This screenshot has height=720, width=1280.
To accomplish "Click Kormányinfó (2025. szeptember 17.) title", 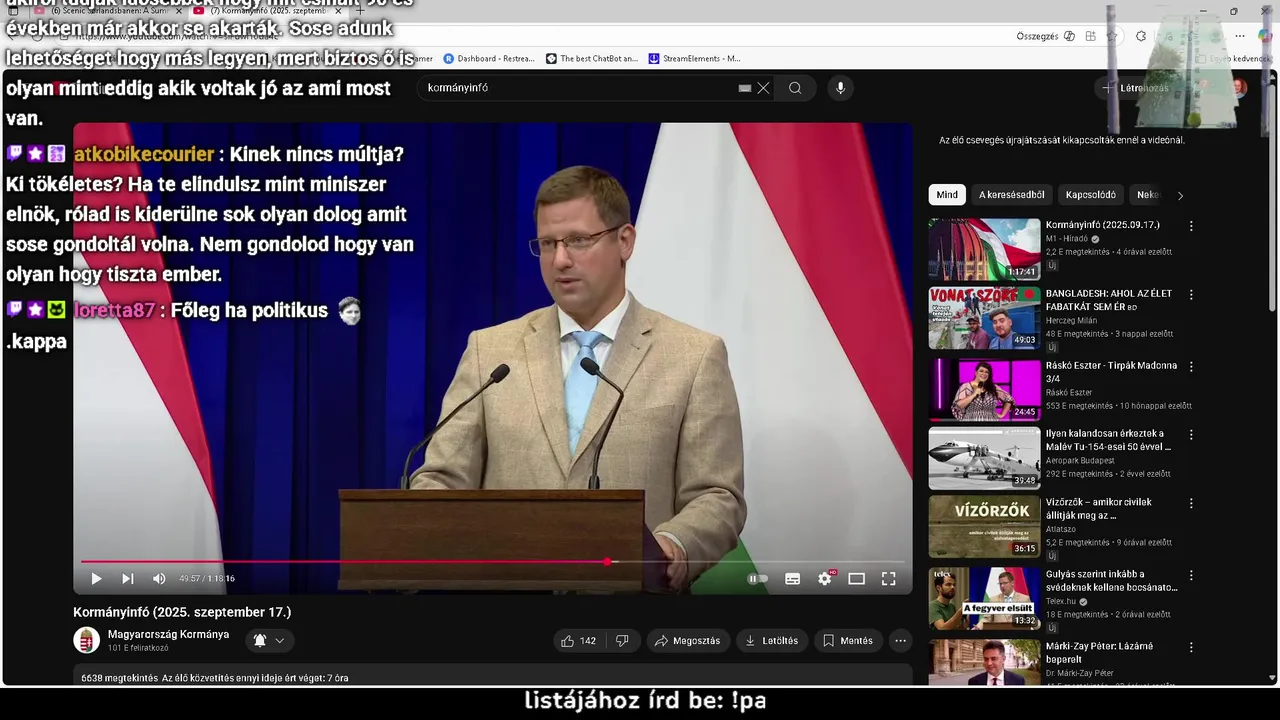I will (x=182, y=612).
